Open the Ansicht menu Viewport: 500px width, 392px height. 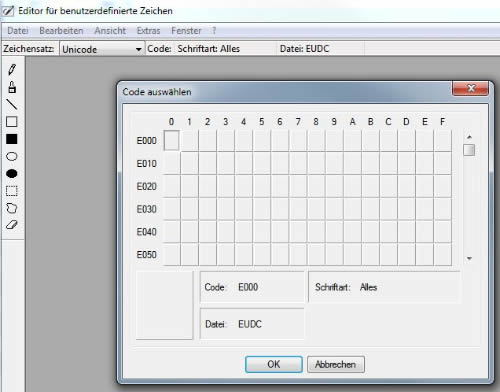click(110, 31)
